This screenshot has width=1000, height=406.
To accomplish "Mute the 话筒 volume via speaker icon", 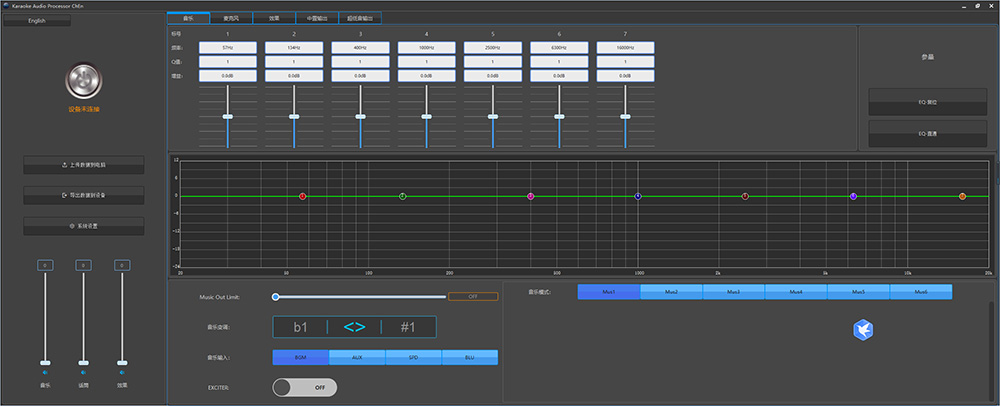I will click(83, 372).
